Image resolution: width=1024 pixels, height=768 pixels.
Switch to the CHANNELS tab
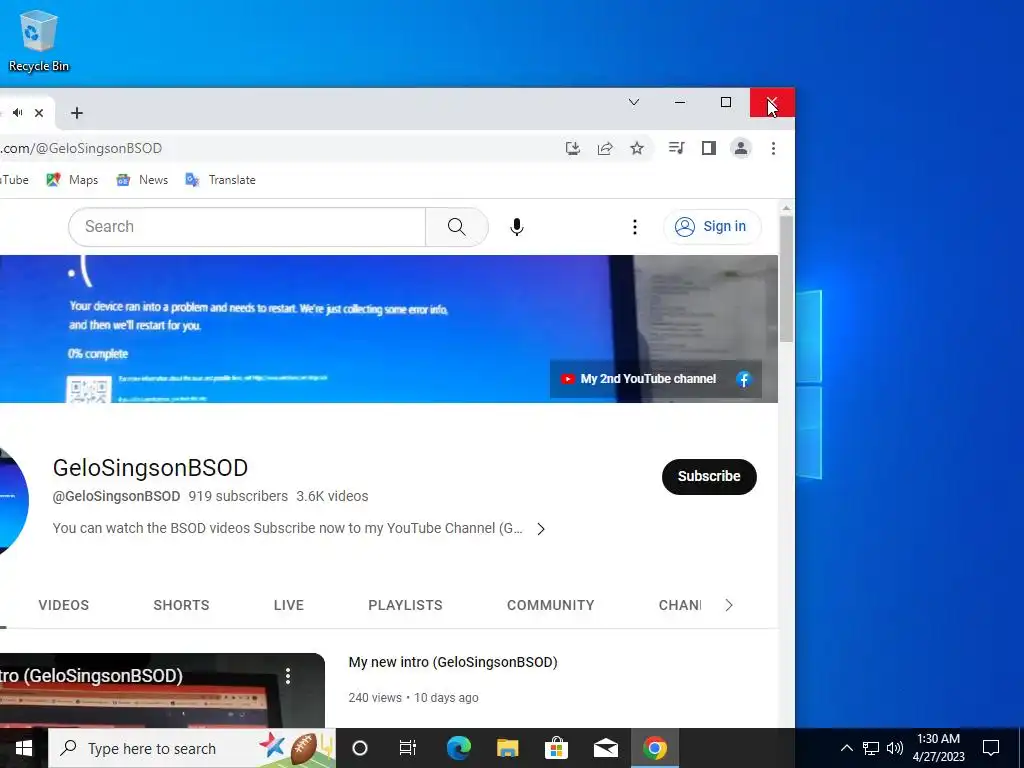679,605
